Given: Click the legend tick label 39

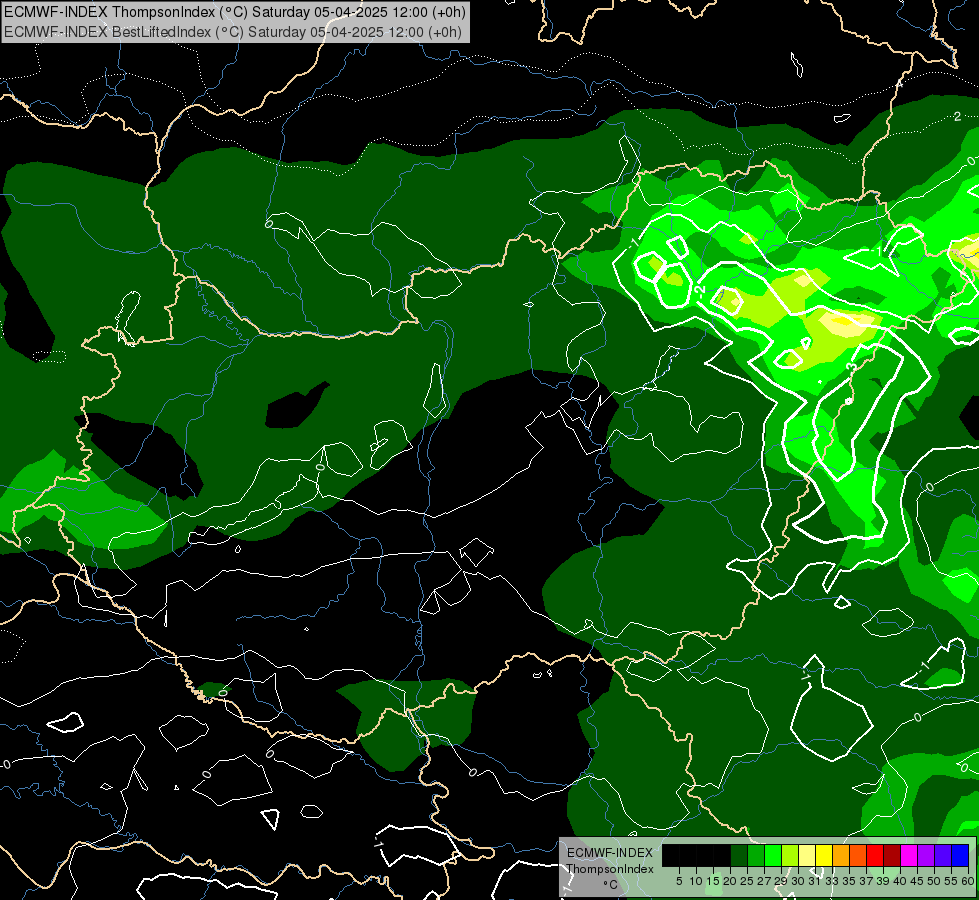Looking at the screenshot, I should click(883, 881).
